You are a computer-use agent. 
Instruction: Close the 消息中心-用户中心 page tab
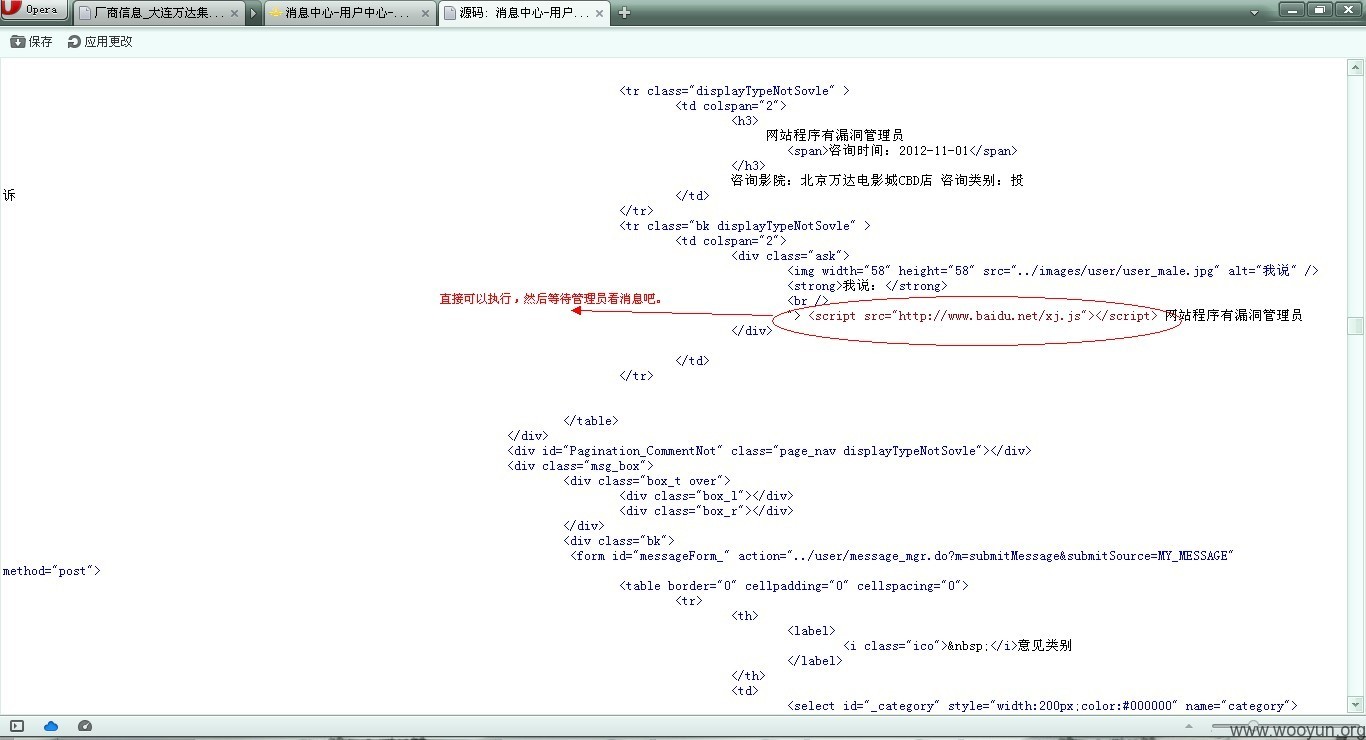[x=425, y=14]
